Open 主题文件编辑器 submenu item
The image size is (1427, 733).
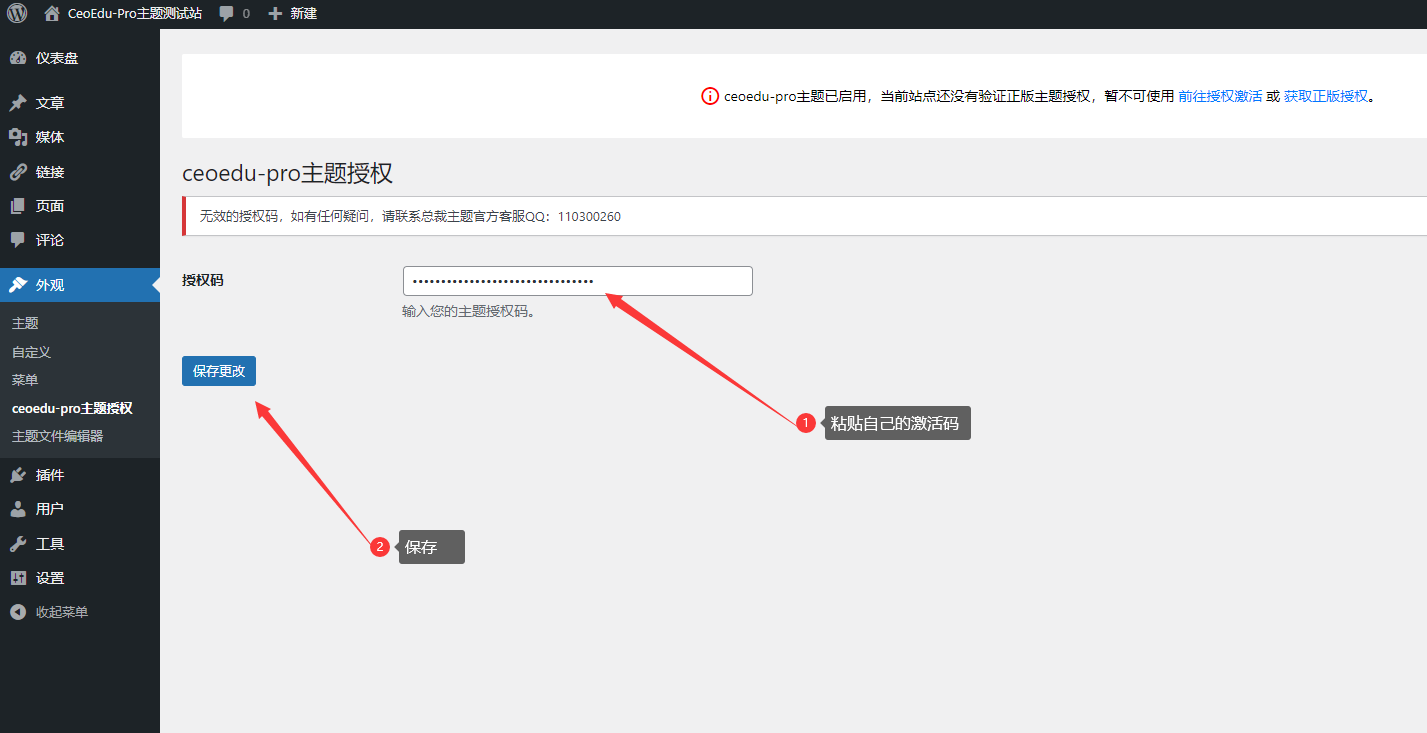(57, 436)
